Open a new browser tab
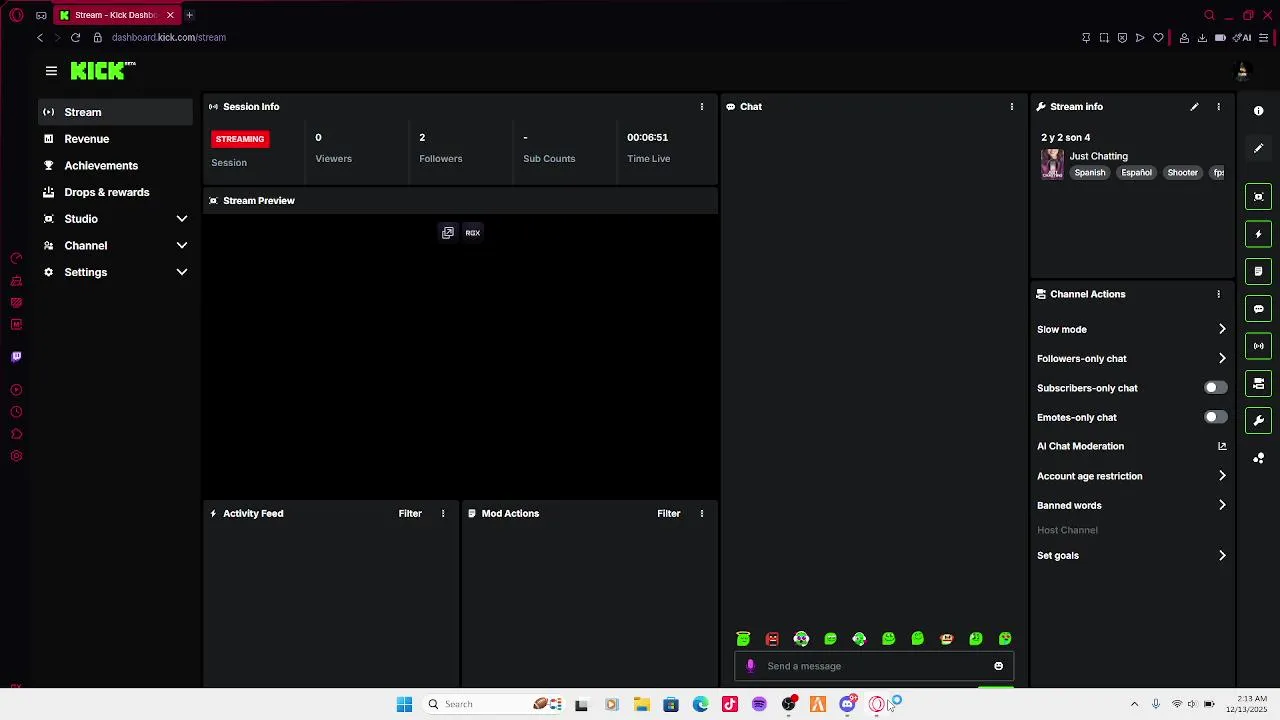 189,15
